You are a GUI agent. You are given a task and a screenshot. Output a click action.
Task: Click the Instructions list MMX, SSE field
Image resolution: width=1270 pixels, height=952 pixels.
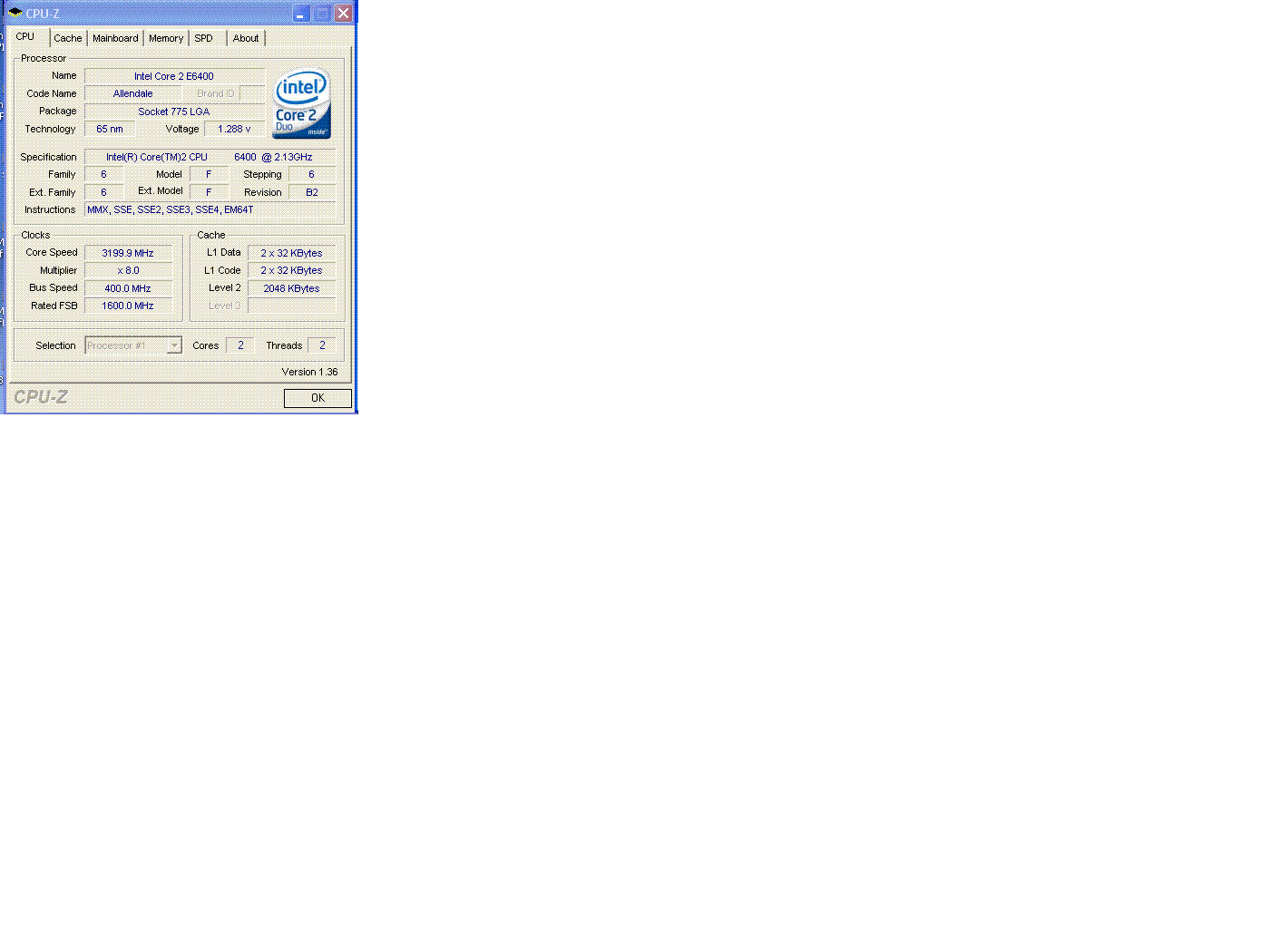pyautogui.click(x=210, y=209)
